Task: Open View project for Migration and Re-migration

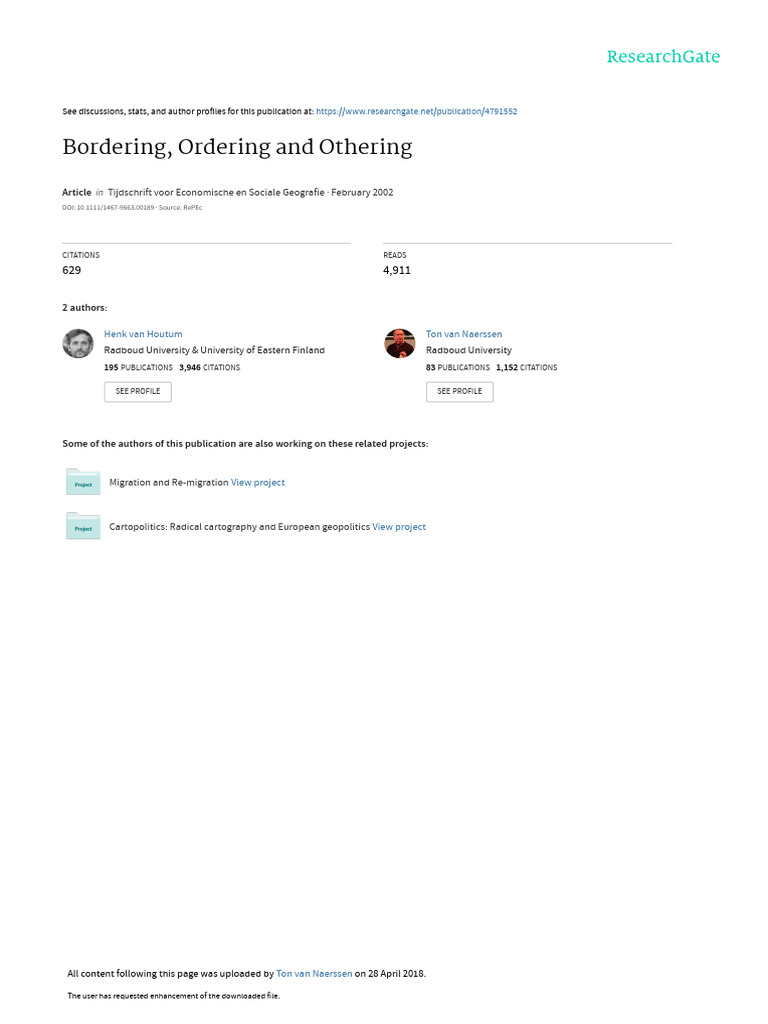Action: coord(258,482)
